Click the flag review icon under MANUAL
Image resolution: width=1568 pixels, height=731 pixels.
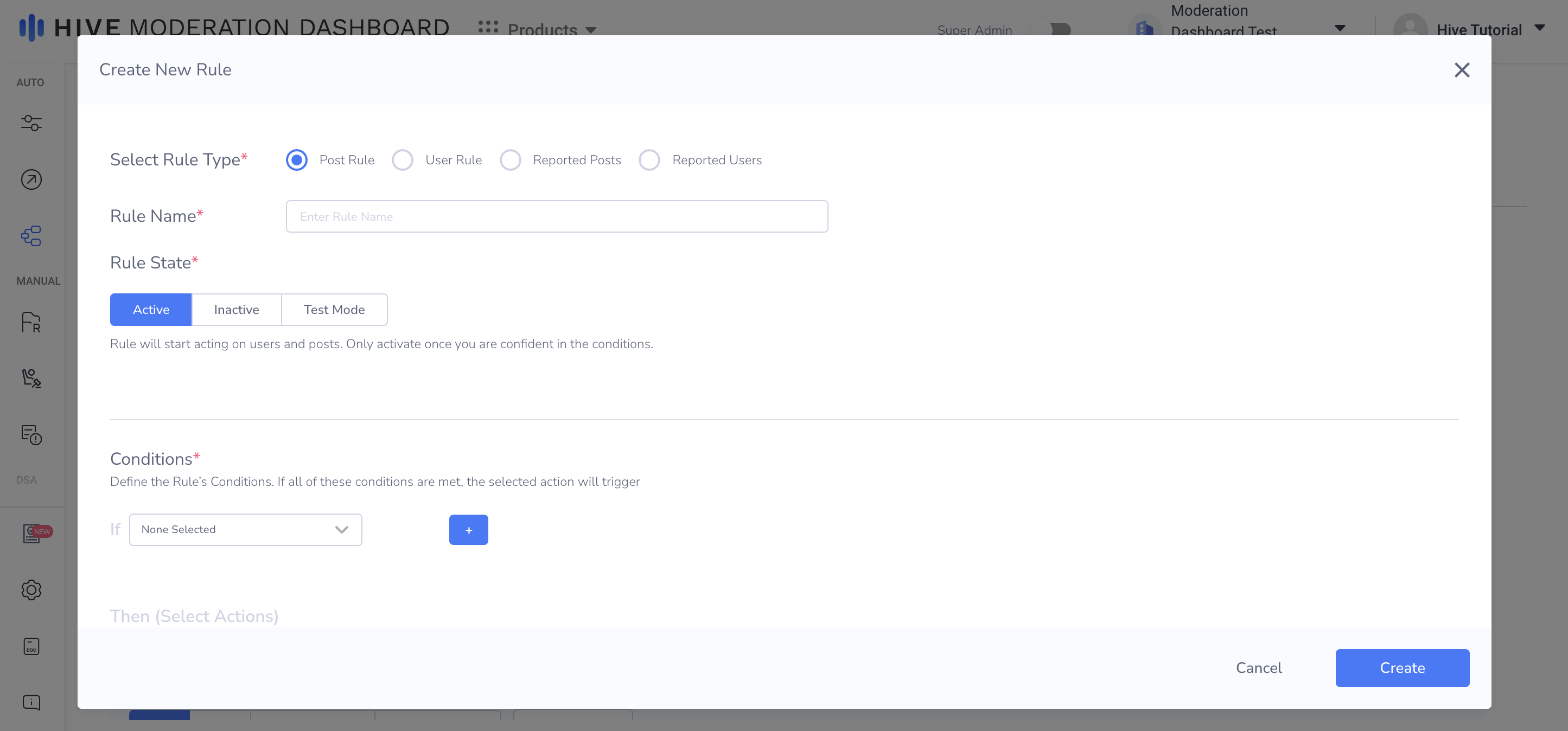click(x=31, y=322)
